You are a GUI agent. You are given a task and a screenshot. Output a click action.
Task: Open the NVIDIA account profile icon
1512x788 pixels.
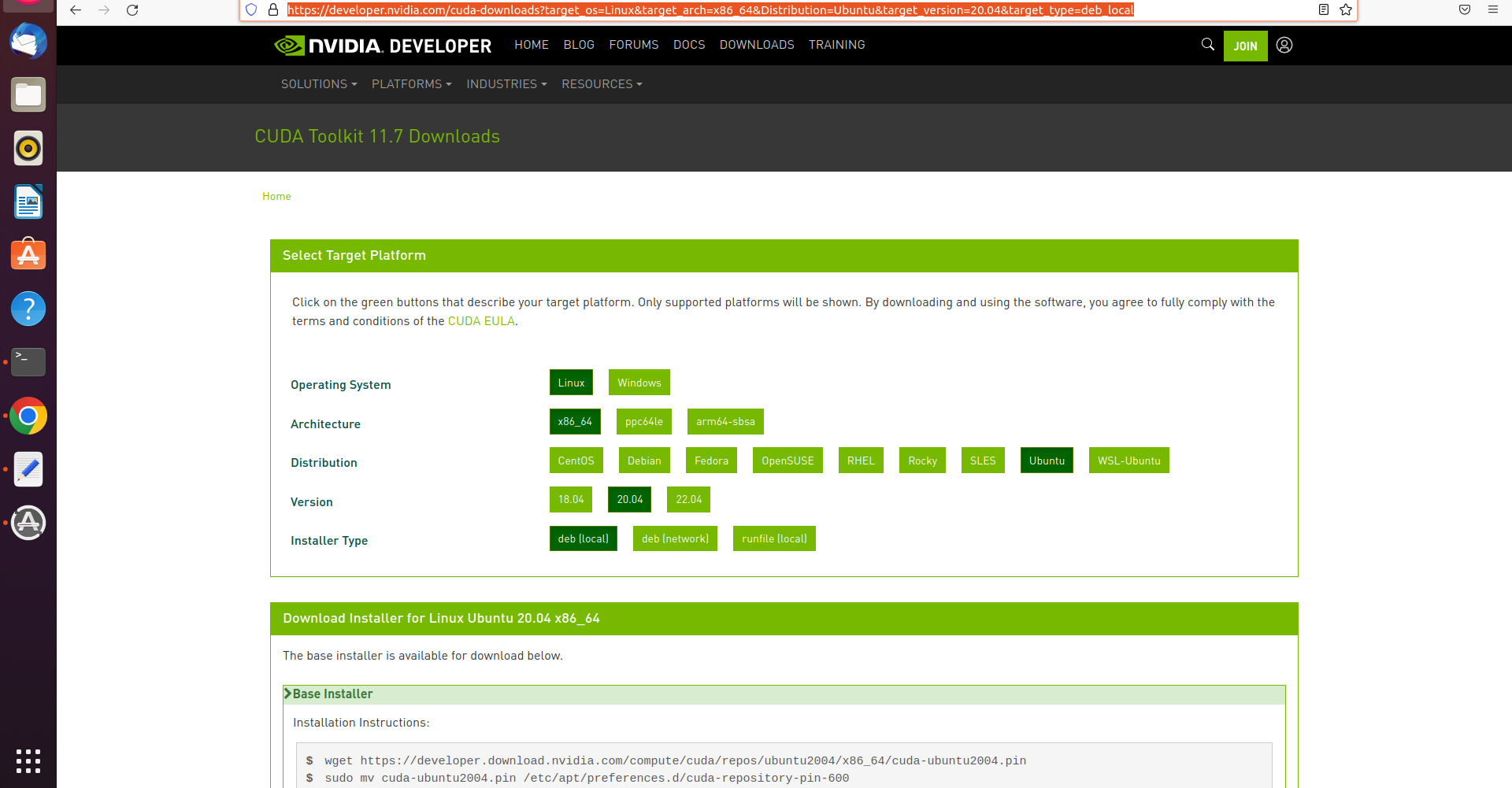1284,45
